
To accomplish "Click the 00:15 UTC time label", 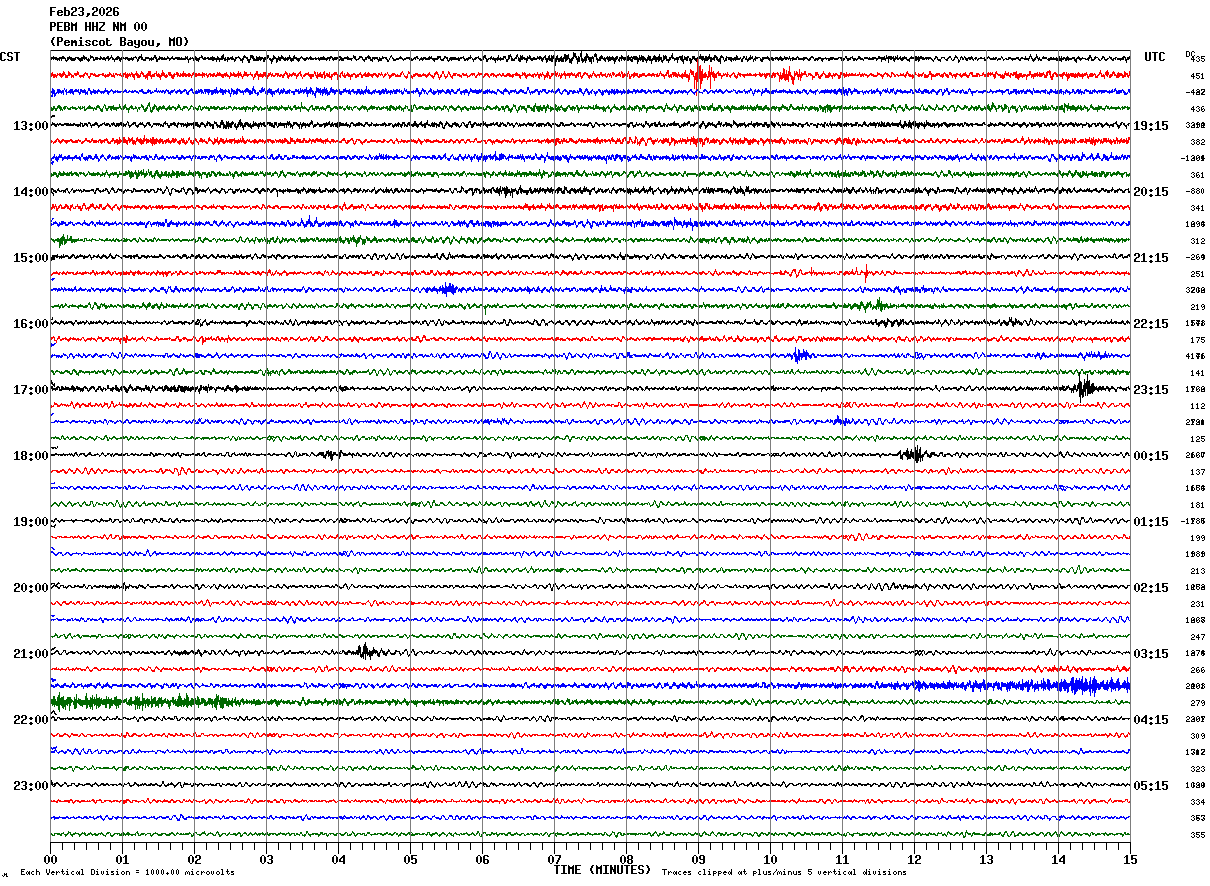I will tap(1151, 456).
